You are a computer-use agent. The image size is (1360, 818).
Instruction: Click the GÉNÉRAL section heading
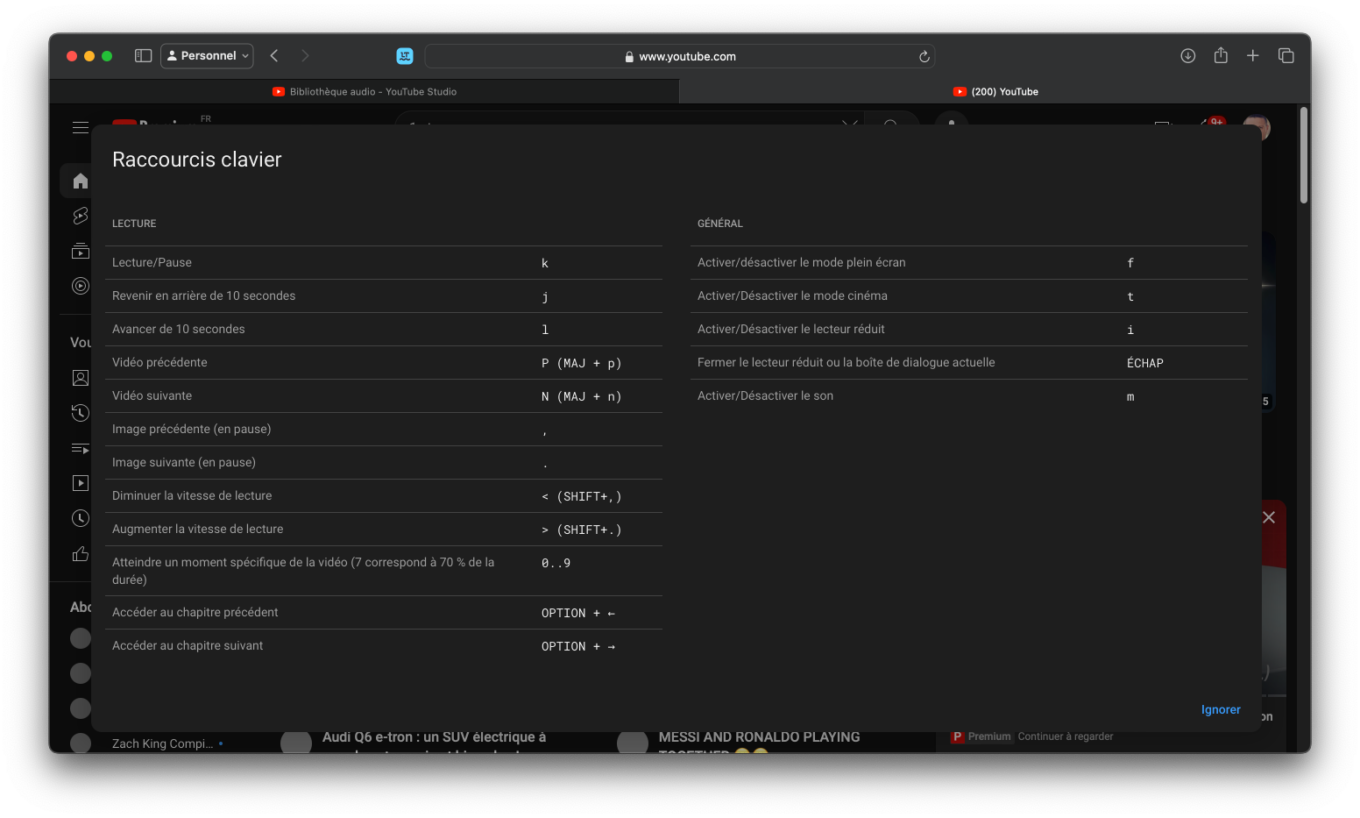[720, 223]
